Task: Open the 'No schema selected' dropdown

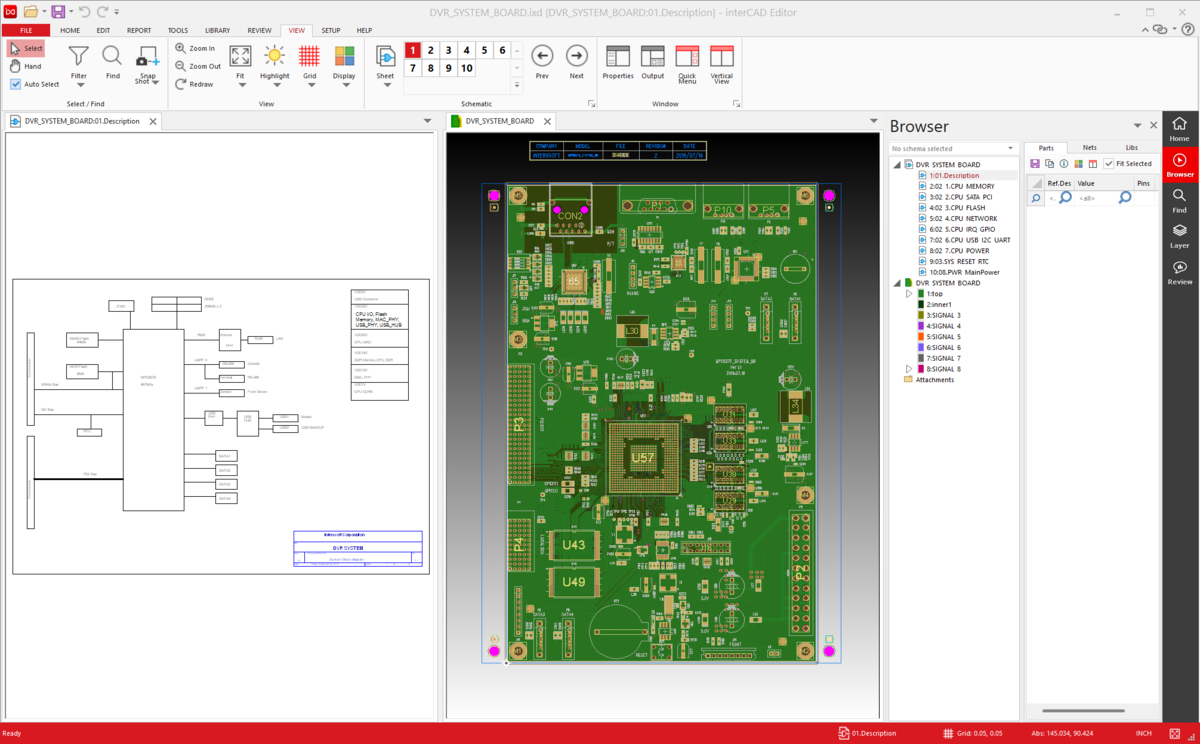Action: [x=1011, y=148]
